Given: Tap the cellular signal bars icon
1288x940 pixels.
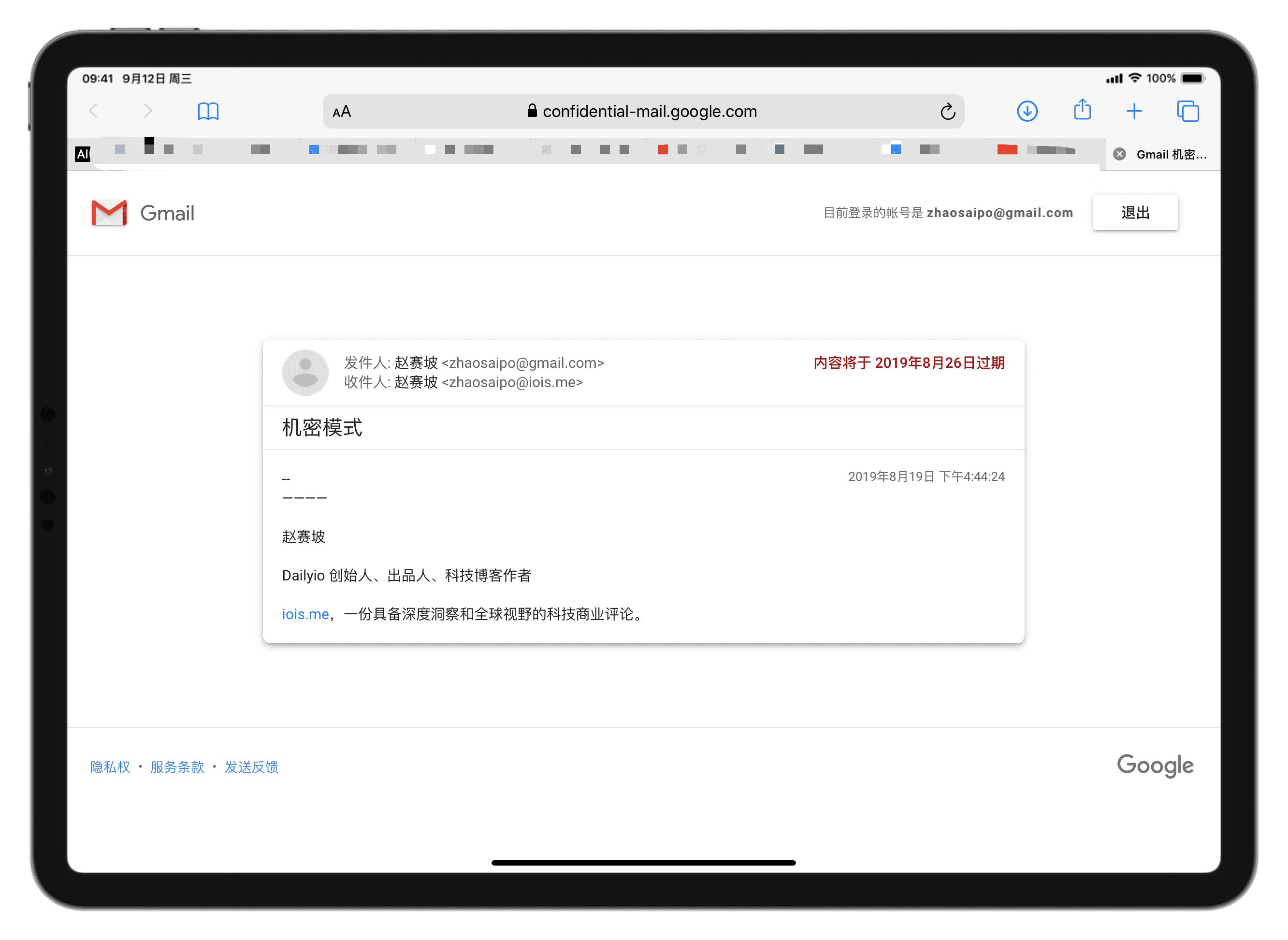Looking at the screenshot, I should 1114,78.
